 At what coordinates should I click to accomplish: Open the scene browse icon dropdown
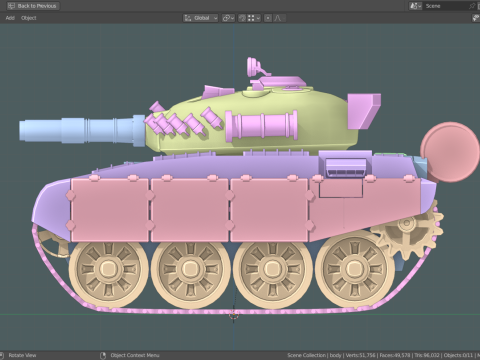(415, 6)
